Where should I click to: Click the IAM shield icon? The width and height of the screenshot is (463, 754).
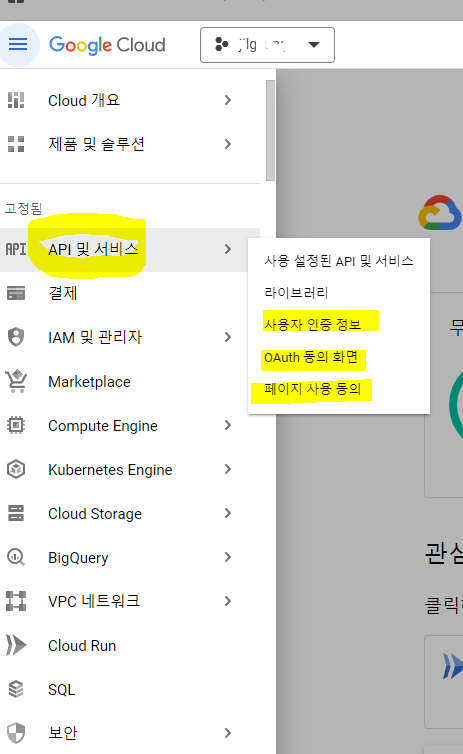pyautogui.click(x=16, y=337)
